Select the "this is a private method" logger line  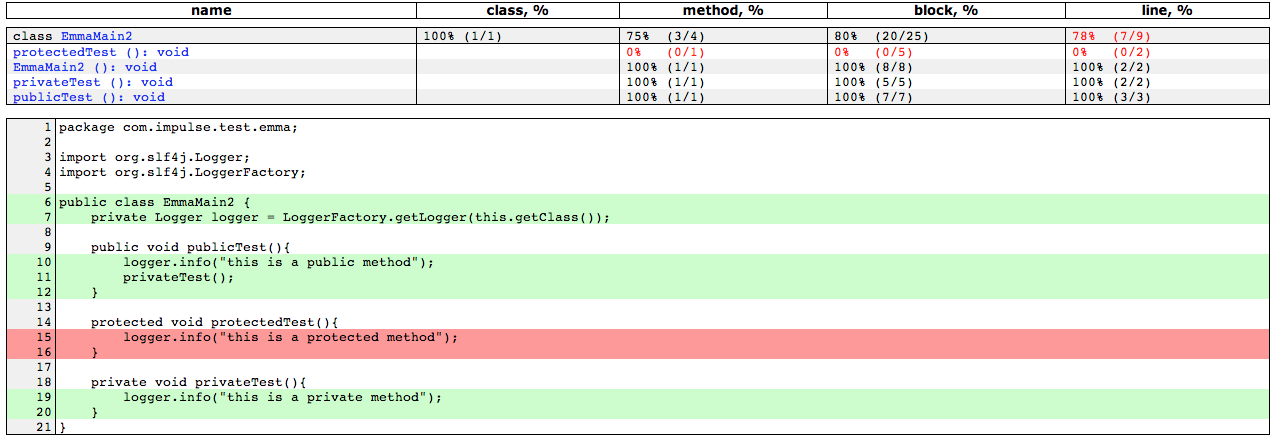[282, 397]
